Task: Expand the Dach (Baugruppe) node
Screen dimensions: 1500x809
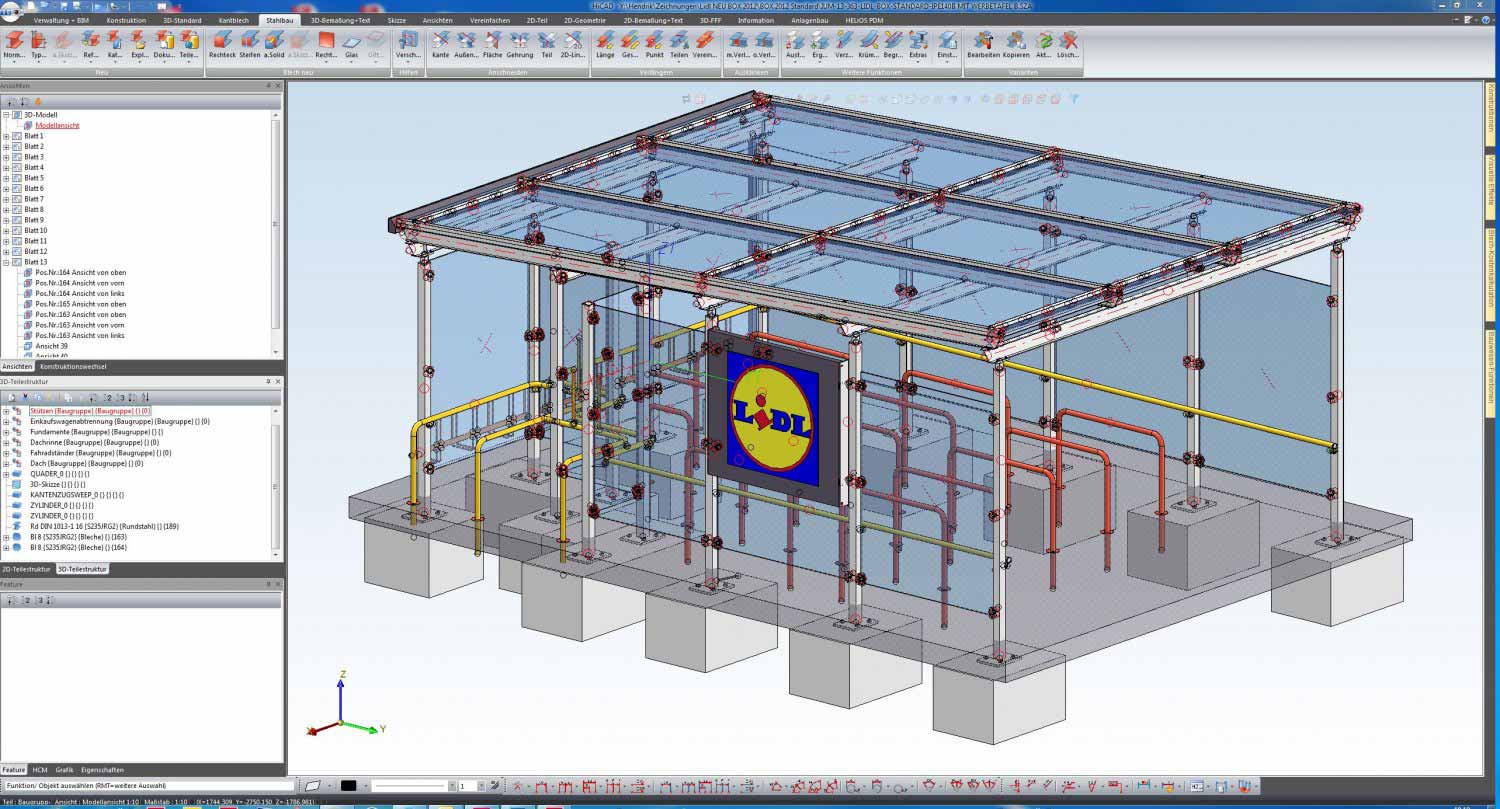Action: (x=6, y=463)
